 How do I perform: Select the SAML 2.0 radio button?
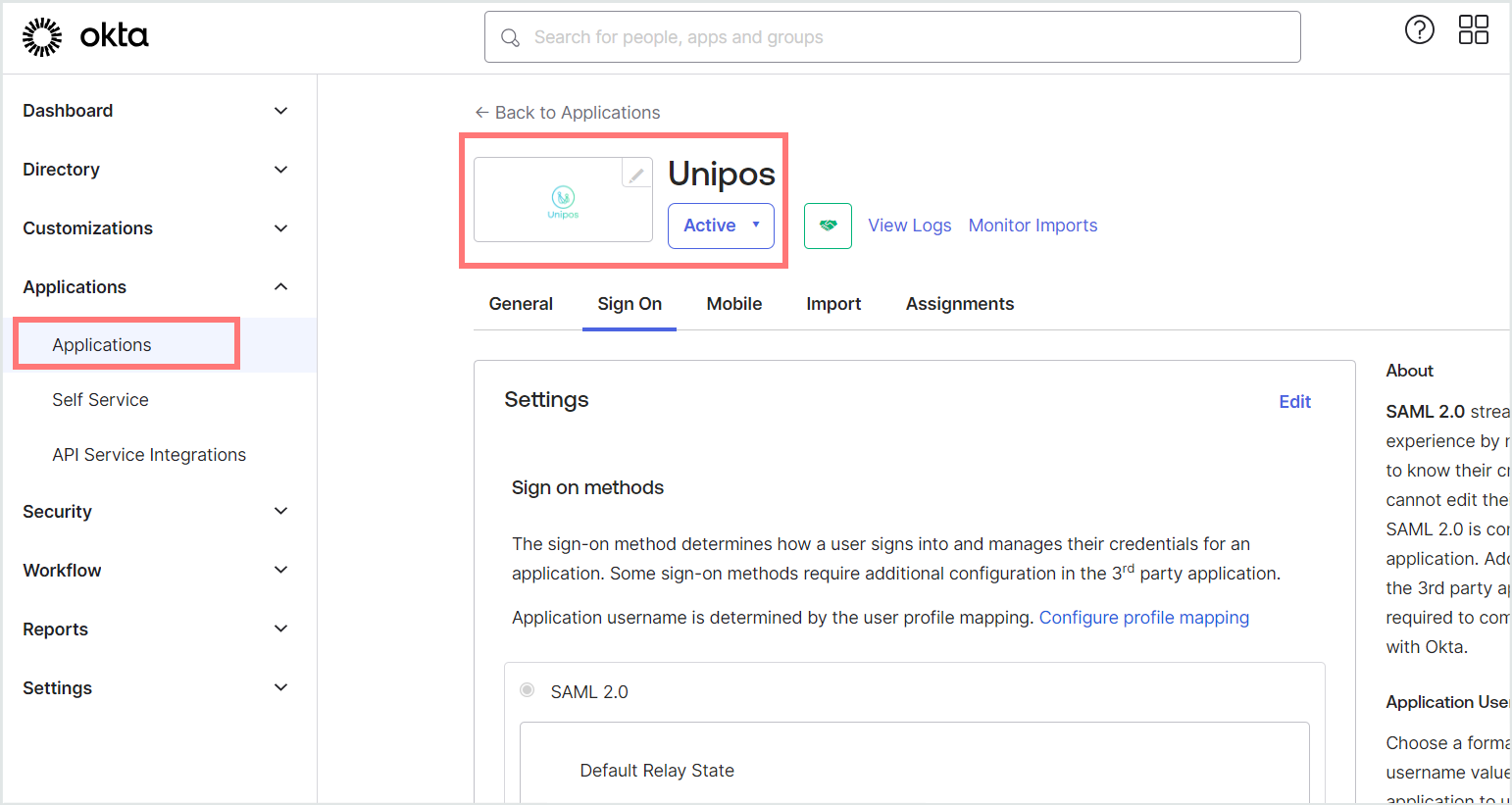click(x=528, y=690)
